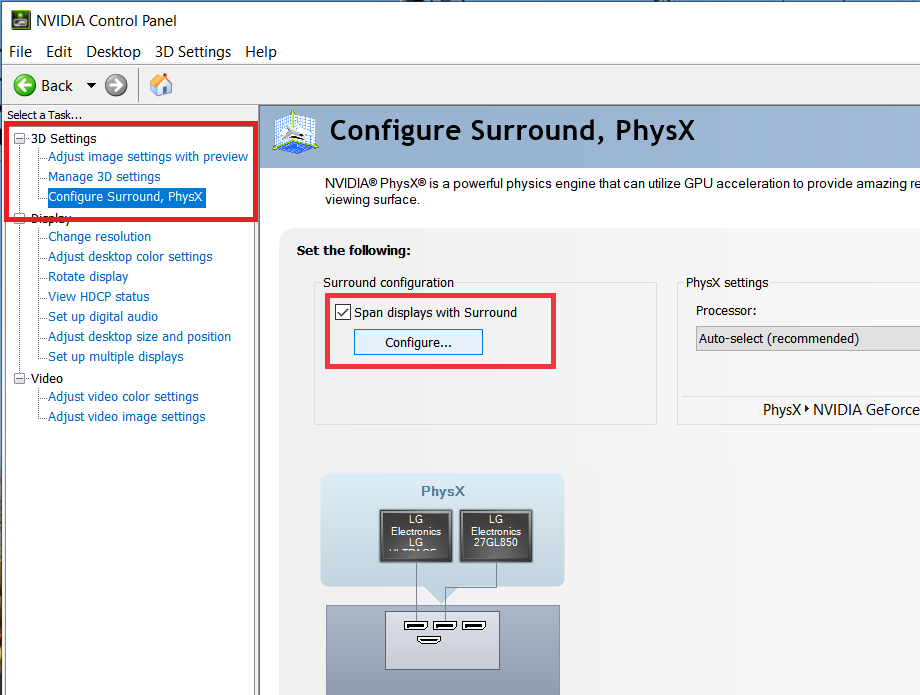This screenshot has width=920, height=695.
Task: Open the Edit menu
Action: [59, 52]
